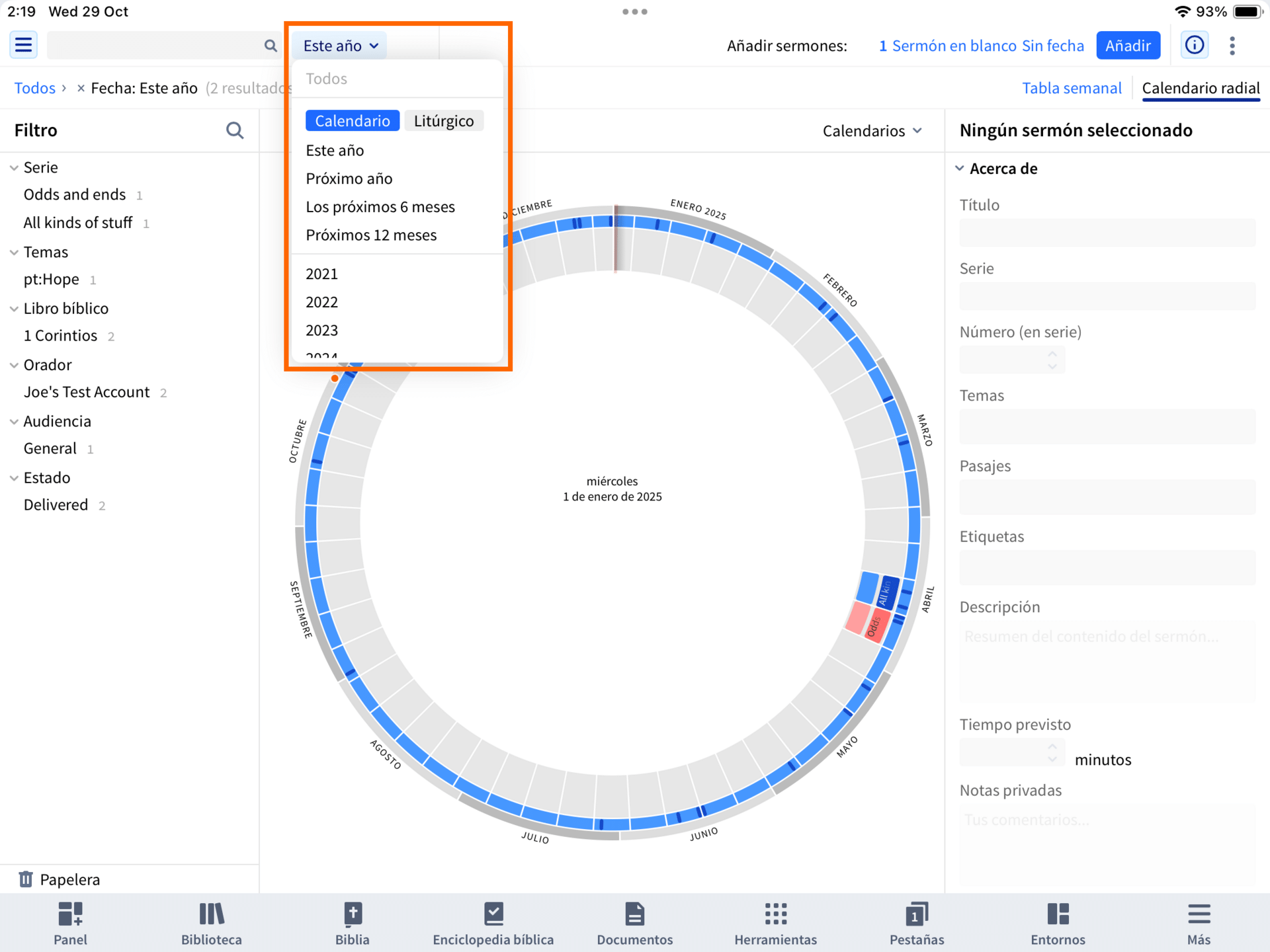Open the Papelera label
1270x952 pixels.
point(70,879)
